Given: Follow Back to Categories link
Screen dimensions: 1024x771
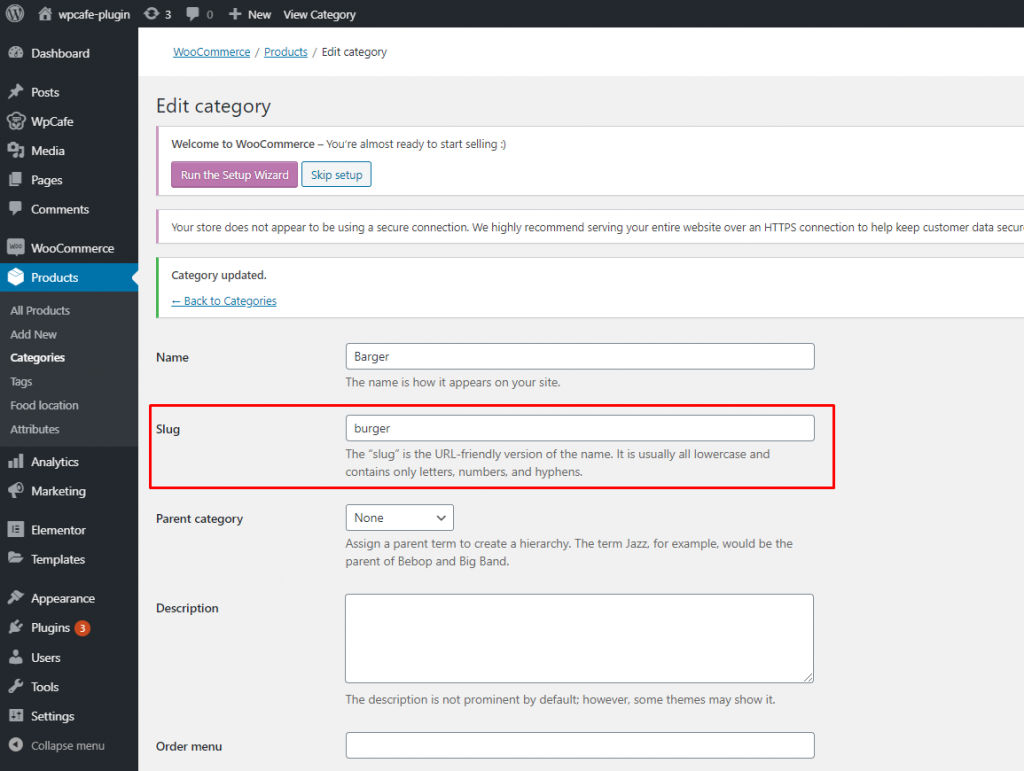Looking at the screenshot, I should click(x=224, y=301).
